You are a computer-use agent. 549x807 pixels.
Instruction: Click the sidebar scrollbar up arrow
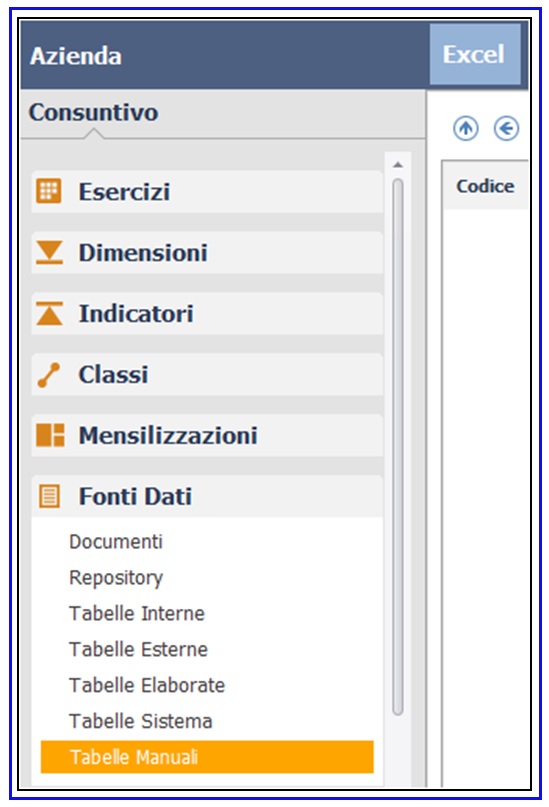pos(397,165)
